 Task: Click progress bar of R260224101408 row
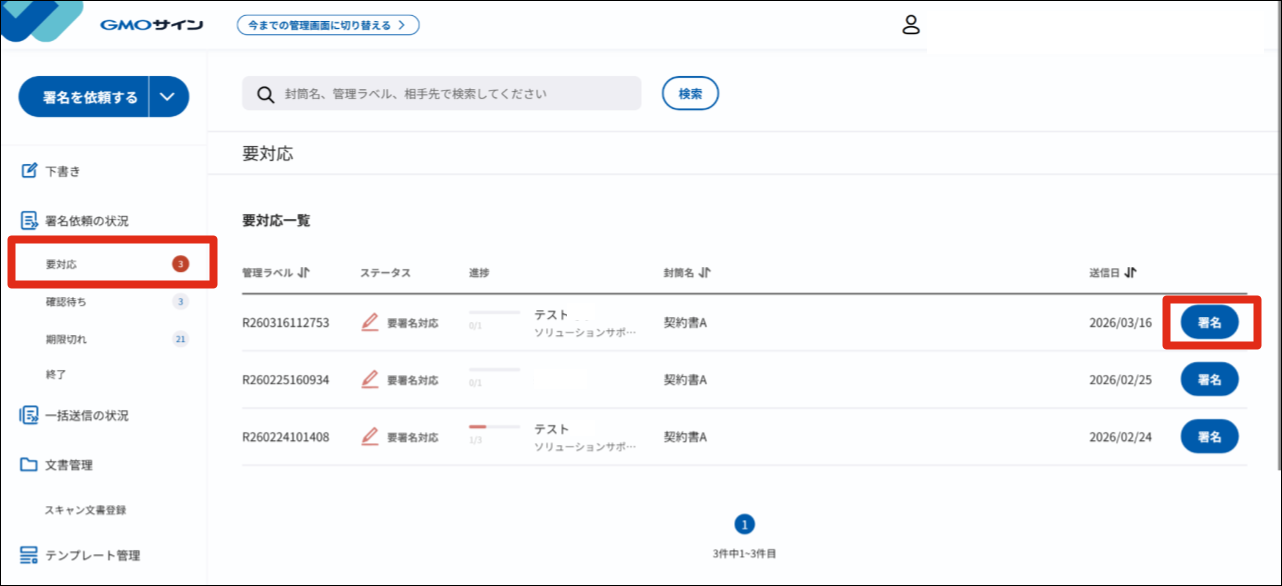pyautogui.click(x=494, y=427)
